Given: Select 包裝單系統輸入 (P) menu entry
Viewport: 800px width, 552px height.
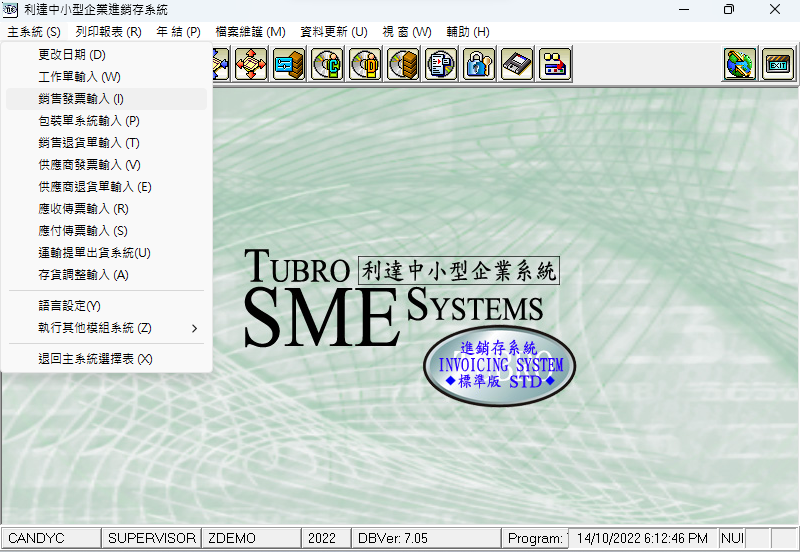Looking at the screenshot, I should point(106,120).
